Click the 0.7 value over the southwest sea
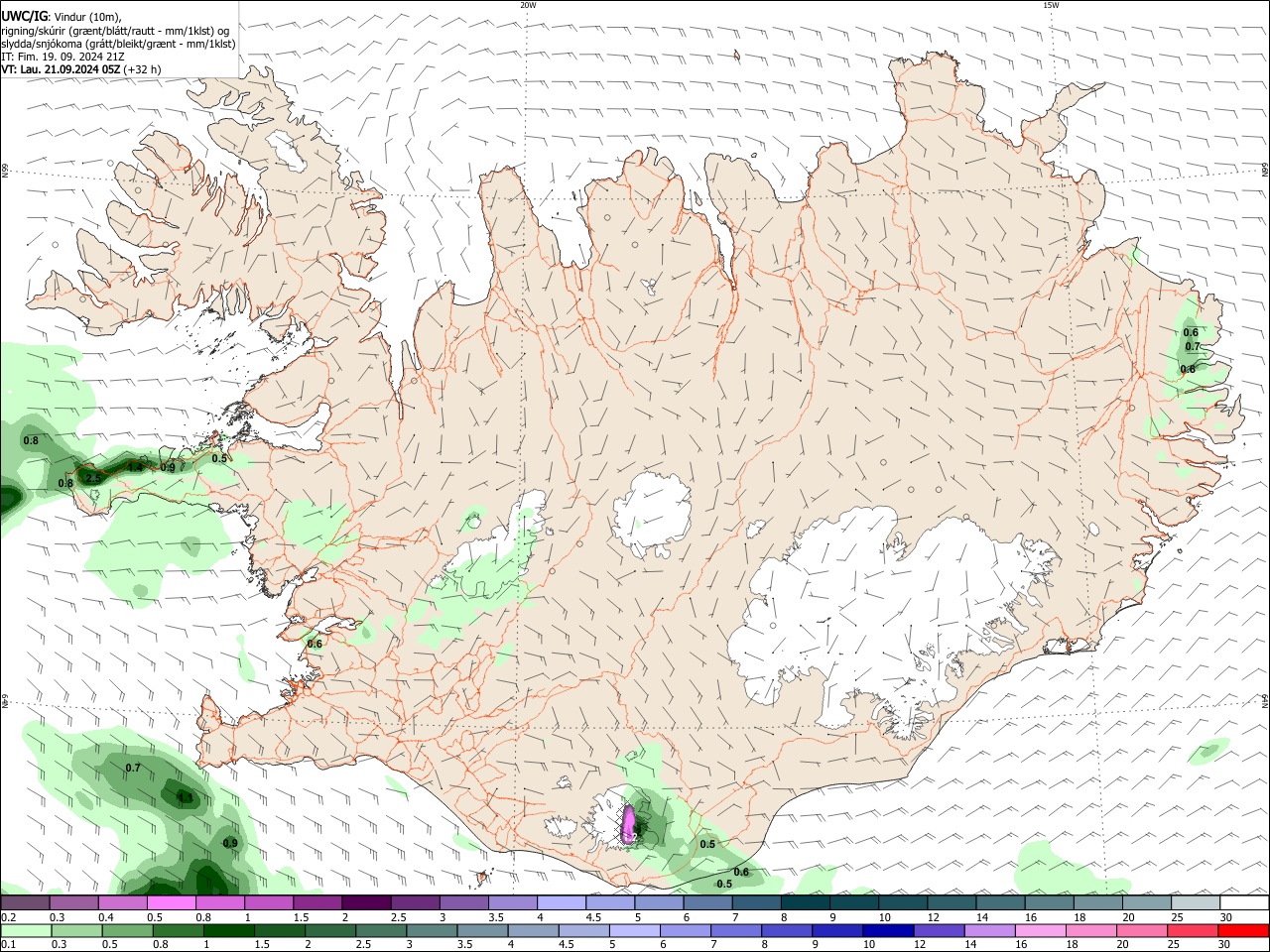The width and height of the screenshot is (1270, 952). [x=133, y=768]
